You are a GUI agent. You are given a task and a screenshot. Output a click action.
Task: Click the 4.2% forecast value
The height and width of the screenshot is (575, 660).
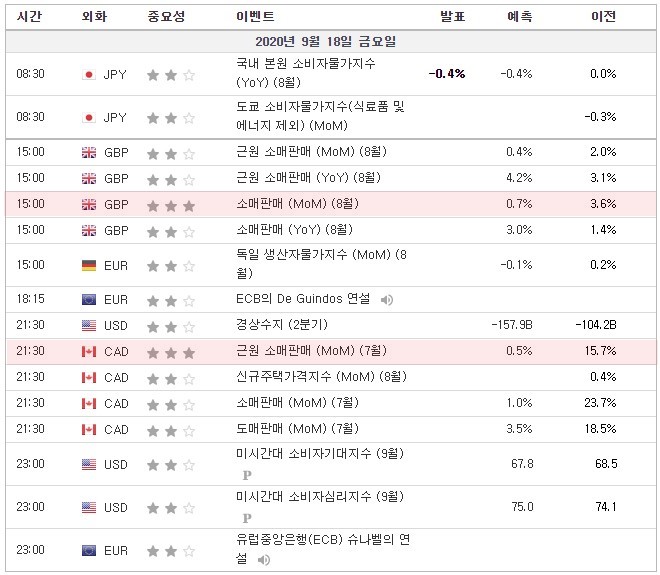[519, 178]
